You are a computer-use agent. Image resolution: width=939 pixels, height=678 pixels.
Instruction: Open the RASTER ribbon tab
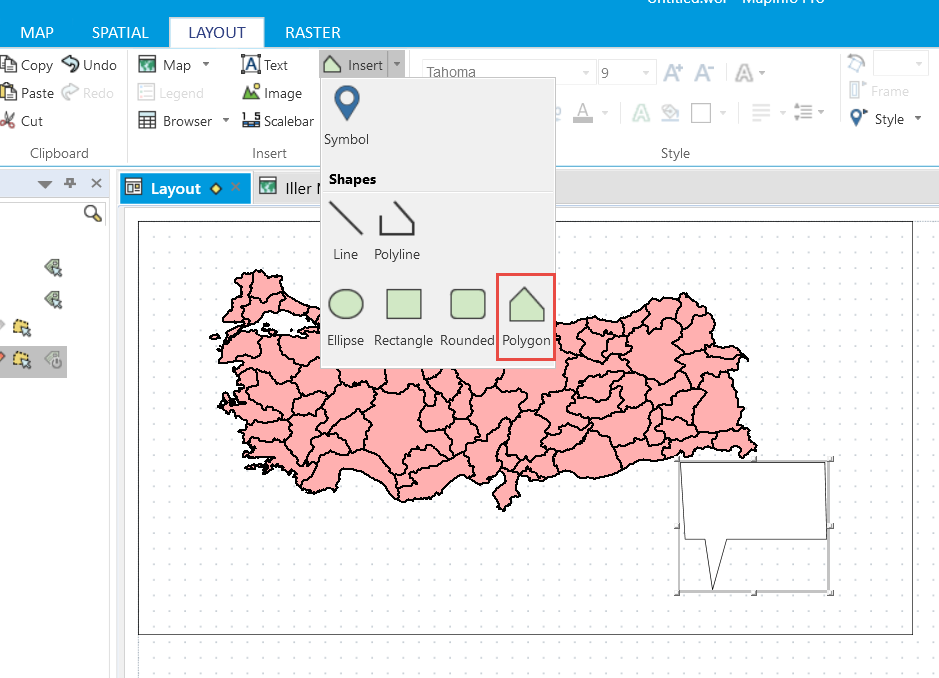coord(313,32)
